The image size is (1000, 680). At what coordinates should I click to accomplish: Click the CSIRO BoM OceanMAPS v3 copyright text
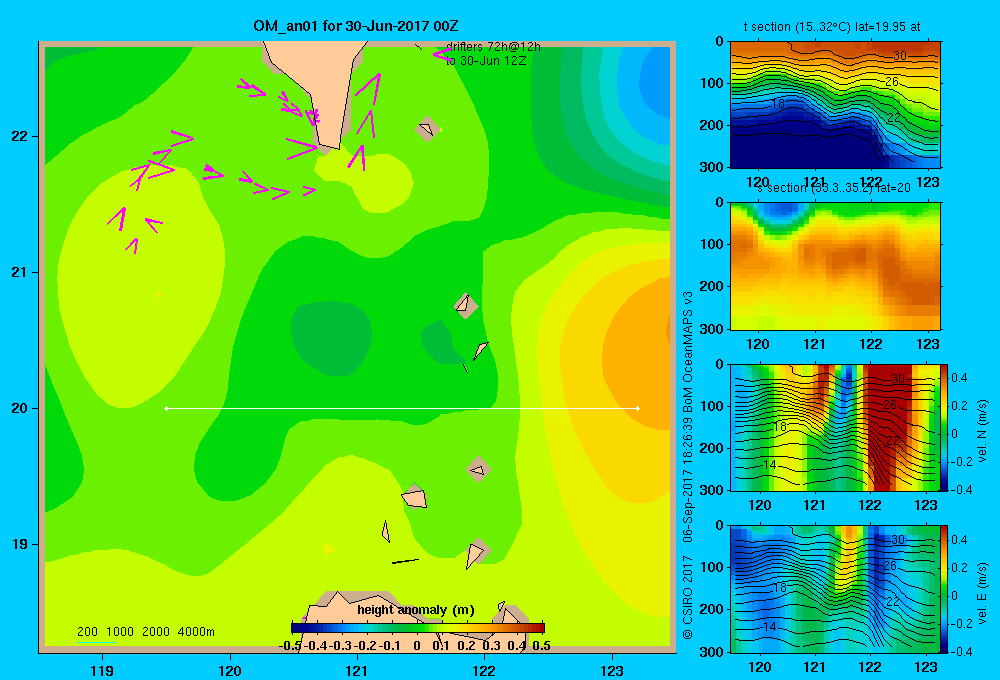pos(688,466)
